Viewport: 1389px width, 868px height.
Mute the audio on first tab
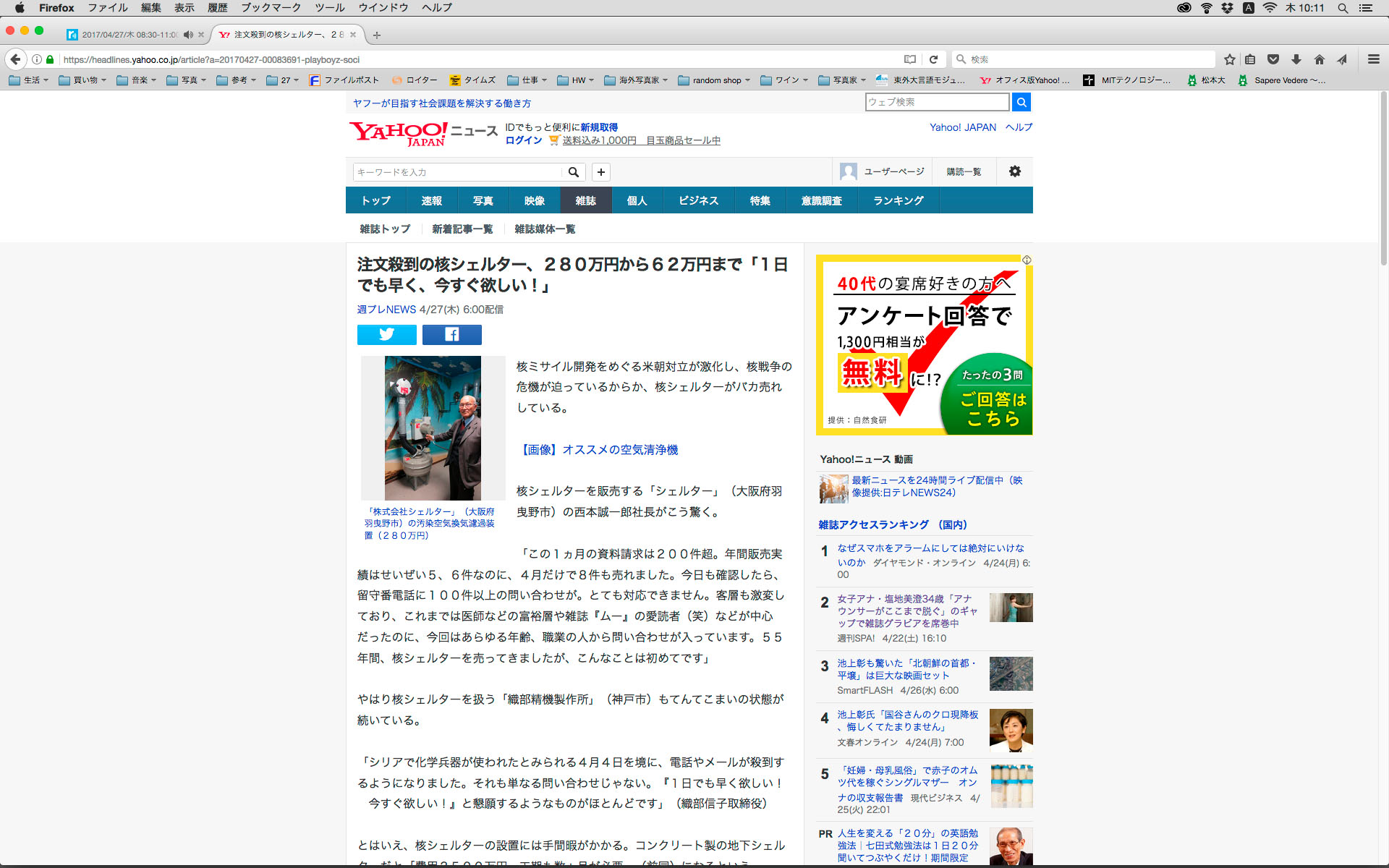click(x=188, y=35)
